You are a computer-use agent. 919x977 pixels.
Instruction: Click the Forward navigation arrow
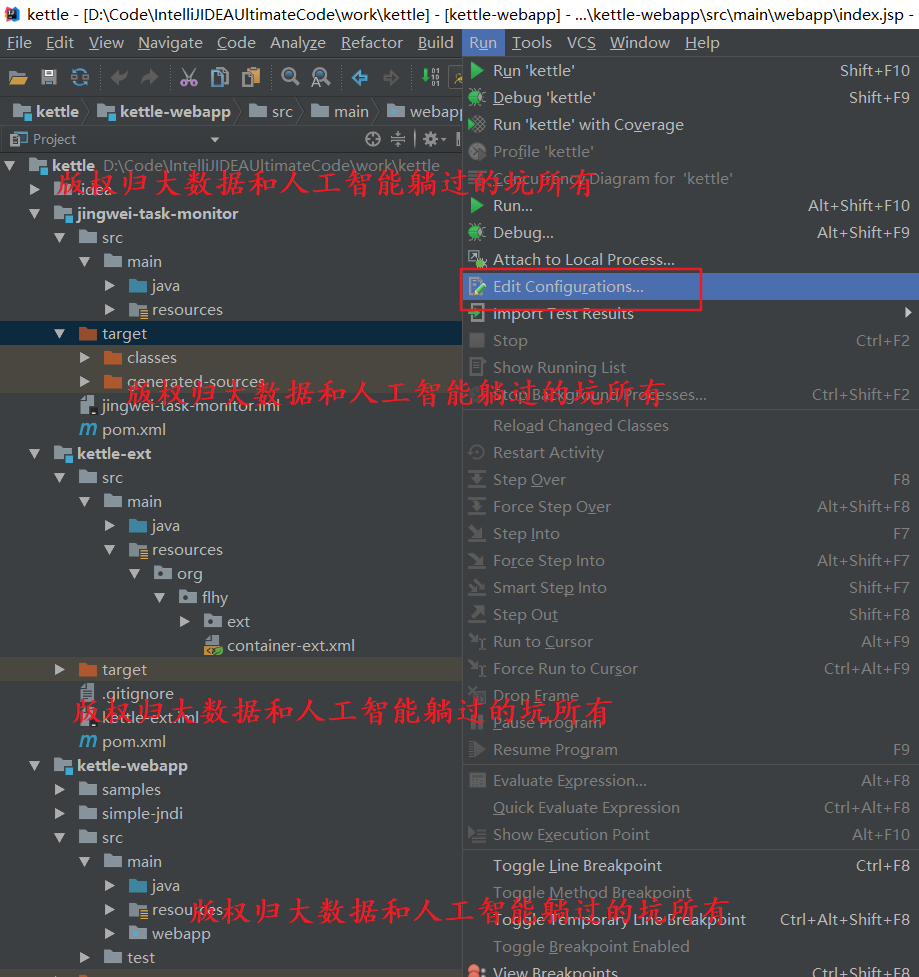[x=391, y=77]
